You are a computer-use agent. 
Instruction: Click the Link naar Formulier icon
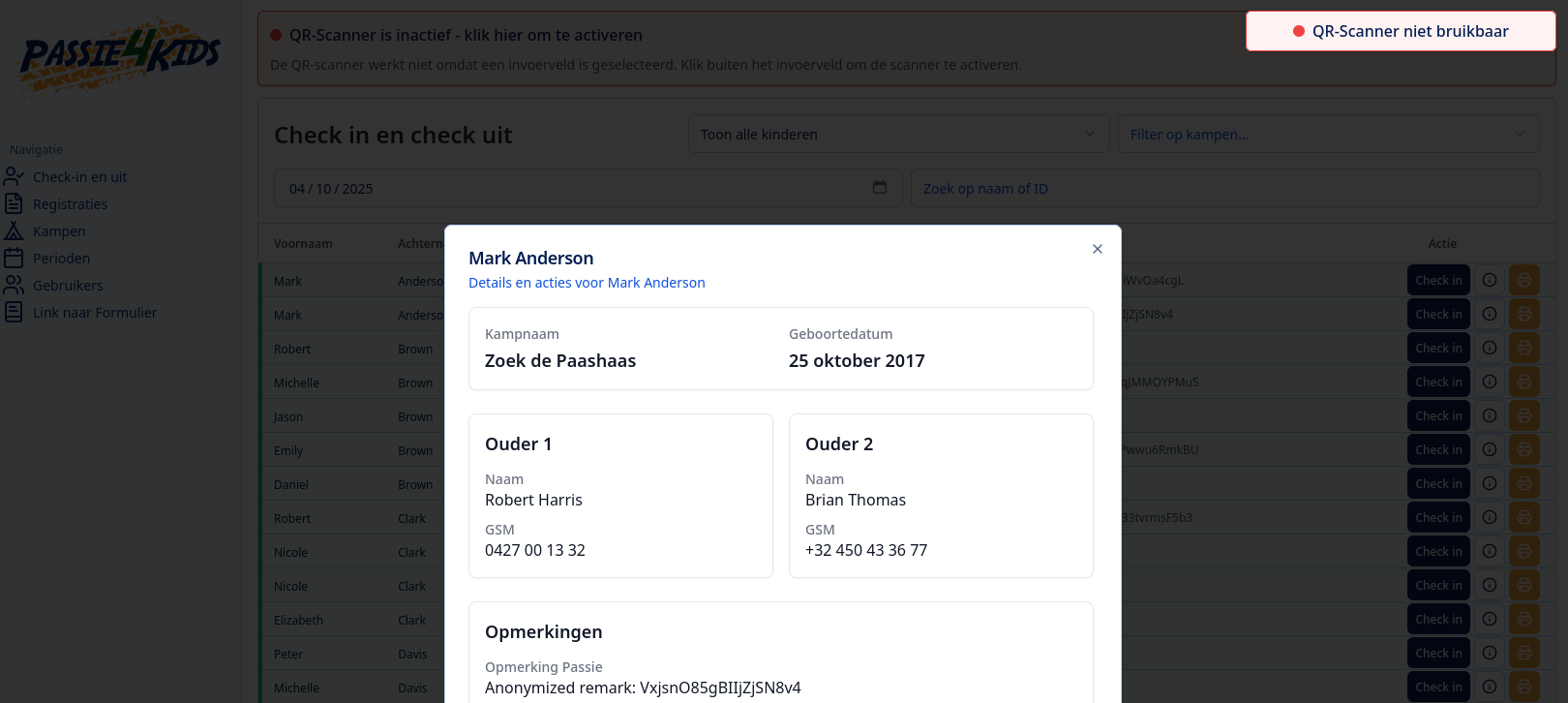click(14, 312)
